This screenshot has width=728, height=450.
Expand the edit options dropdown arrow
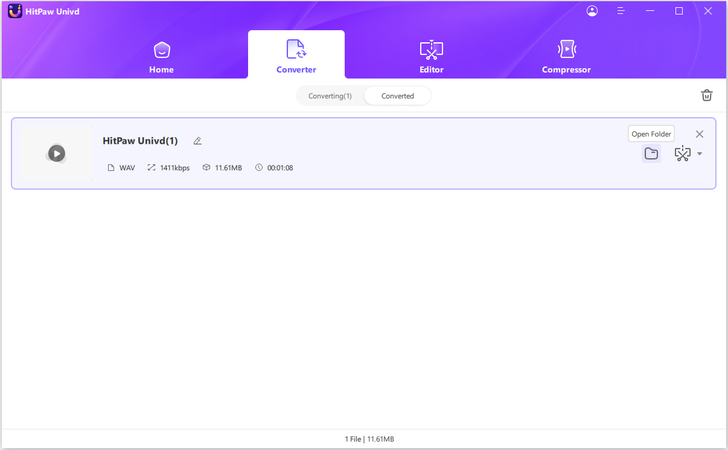[699, 154]
